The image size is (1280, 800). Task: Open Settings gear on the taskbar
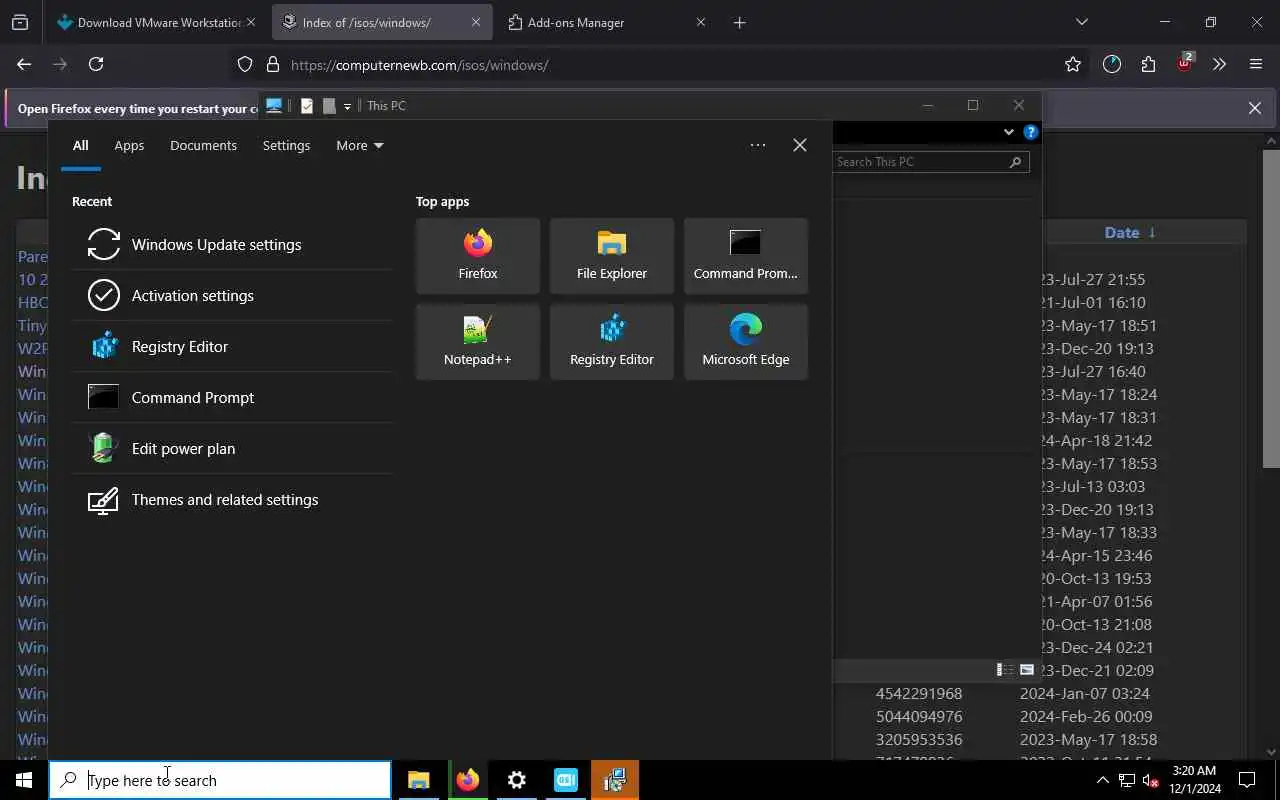(x=517, y=780)
